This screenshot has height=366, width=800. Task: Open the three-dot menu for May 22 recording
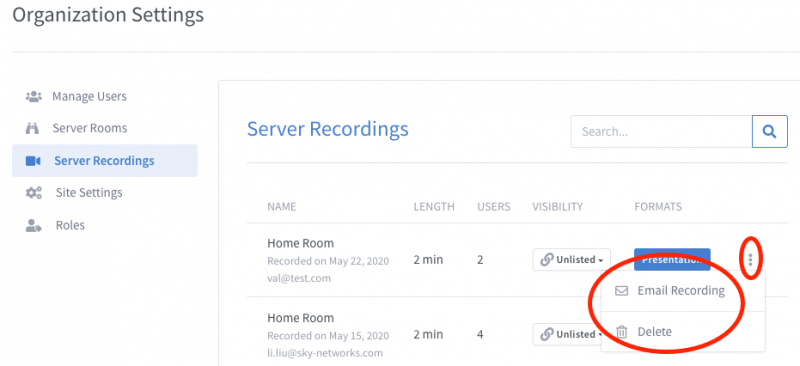point(751,260)
